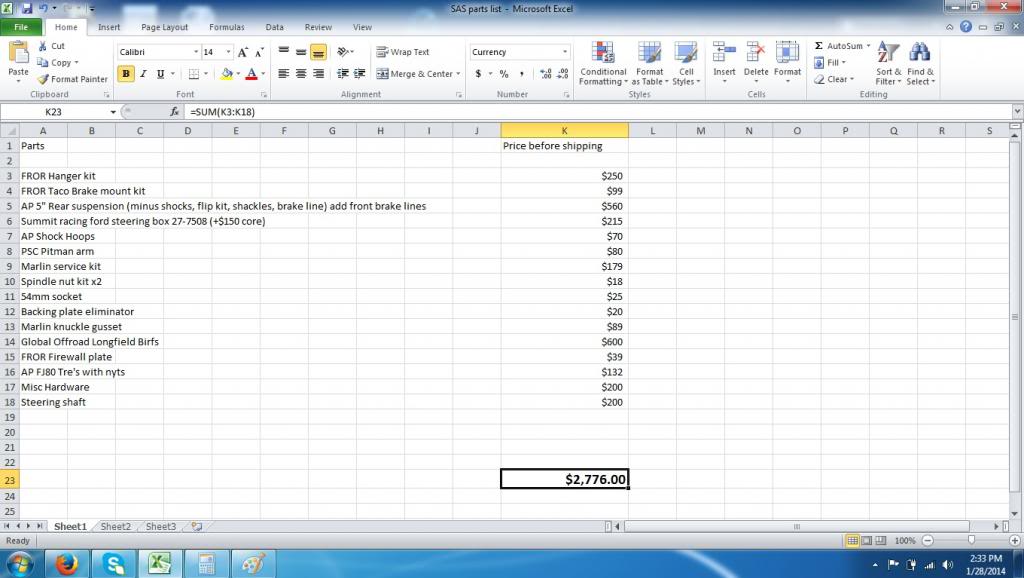Click the Borders icon
This screenshot has width=1024, height=578.
pos(193,74)
